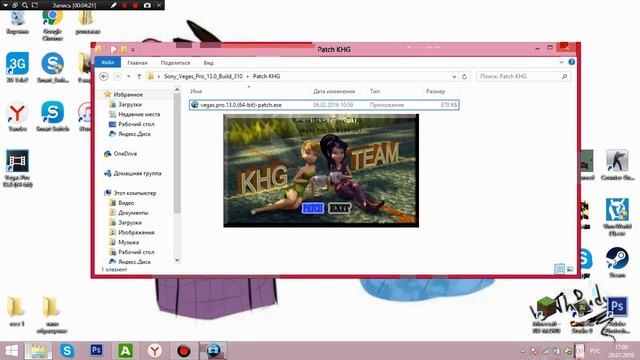Click the PATCH button in the KHG patcher
Viewport: 640px width, 360px height.
313,208
